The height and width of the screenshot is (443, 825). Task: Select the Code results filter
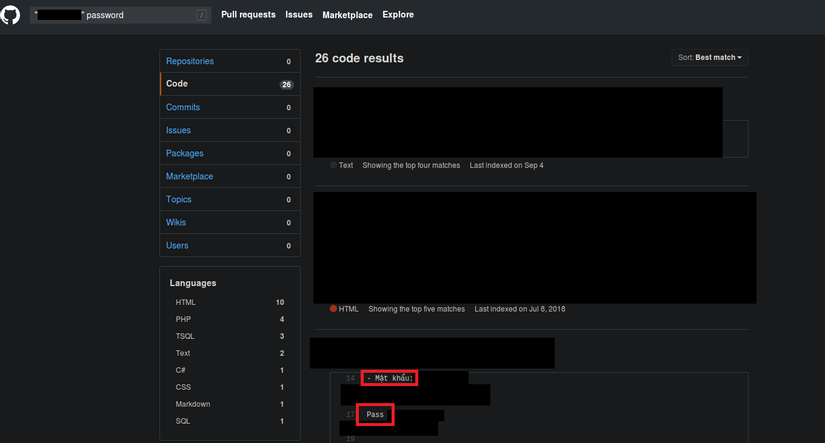(x=230, y=84)
